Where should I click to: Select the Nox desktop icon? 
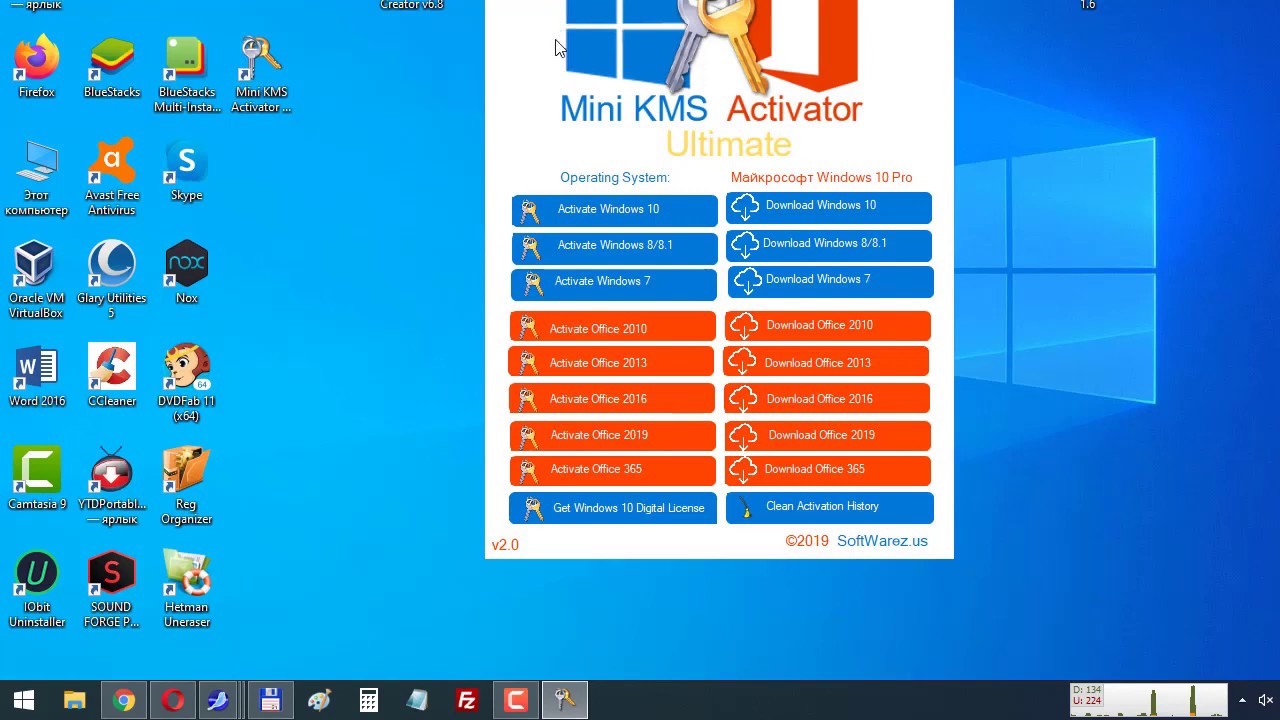point(187,274)
